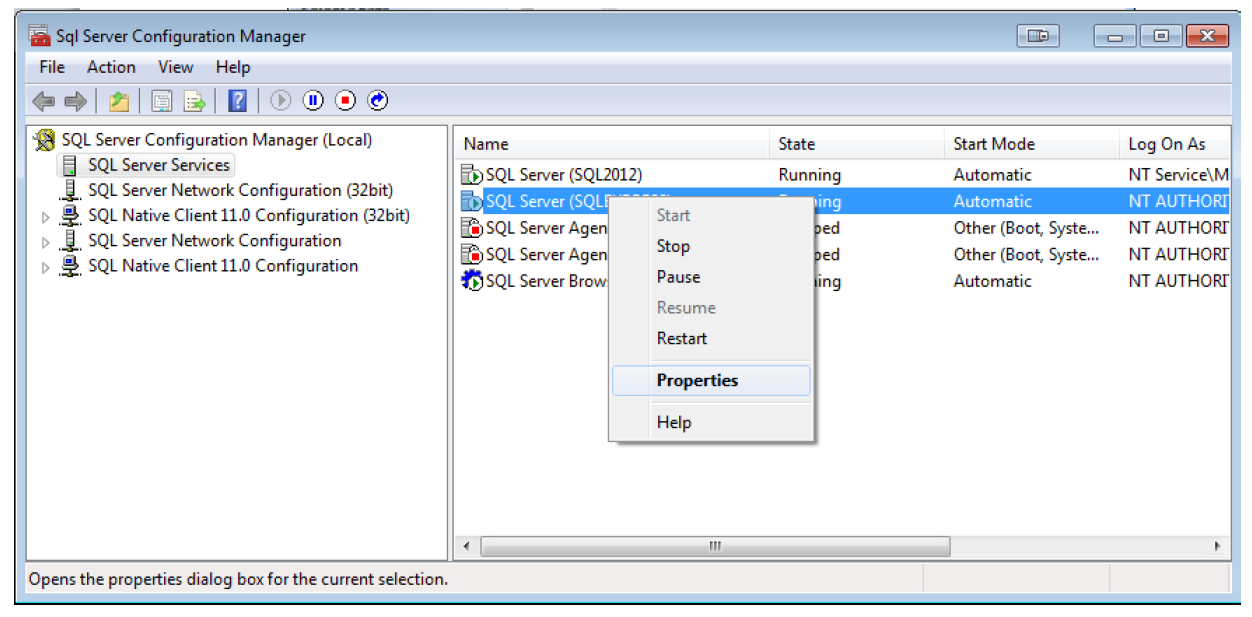The width and height of the screenshot is (1252, 617).
Task: Sort by the Start Mode column header
Action: 1031,144
